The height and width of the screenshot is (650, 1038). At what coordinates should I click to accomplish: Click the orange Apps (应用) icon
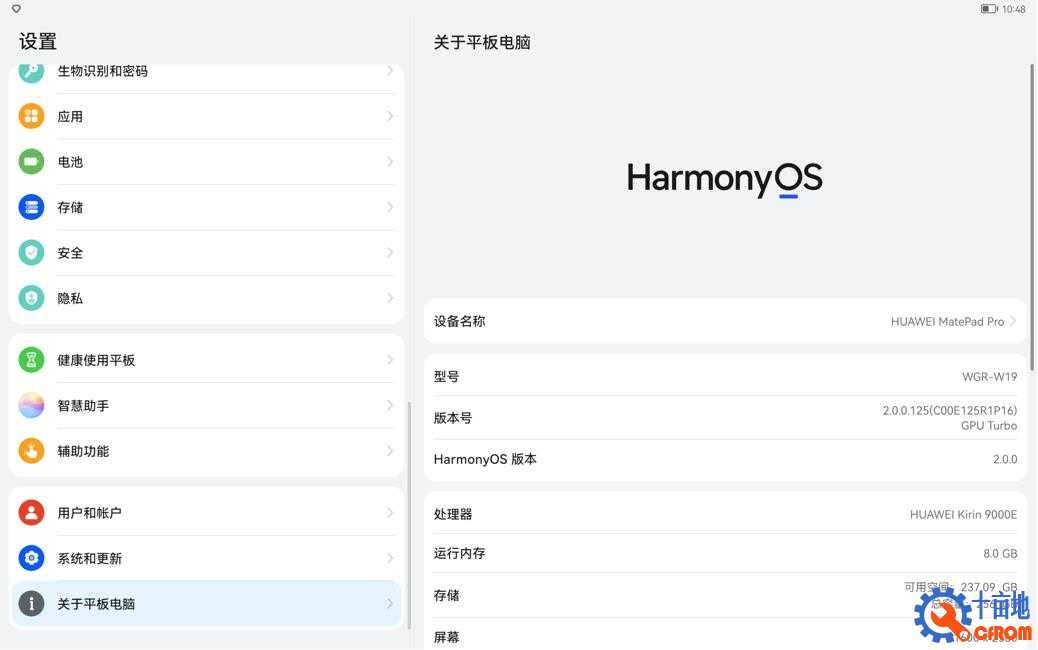[32, 116]
